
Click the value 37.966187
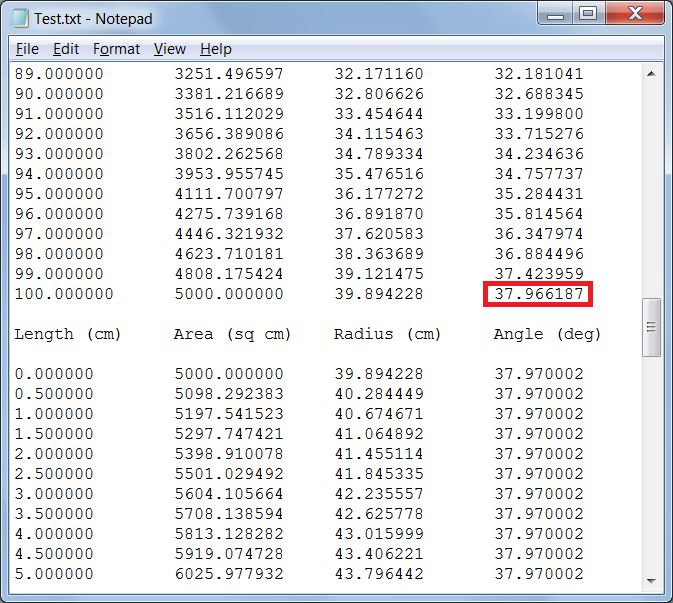click(x=539, y=294)
